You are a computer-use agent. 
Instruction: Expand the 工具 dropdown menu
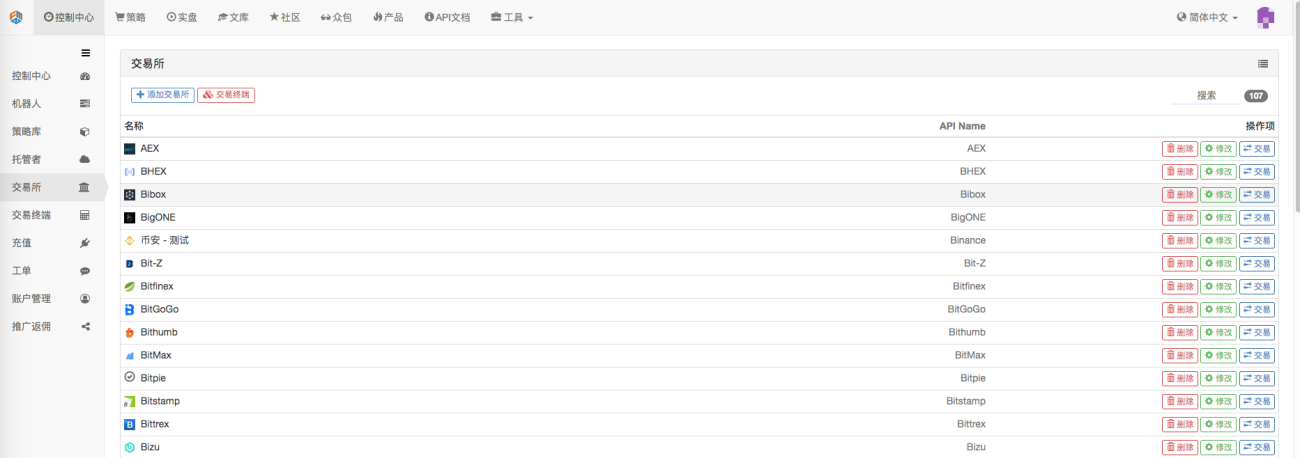(512, 17)
